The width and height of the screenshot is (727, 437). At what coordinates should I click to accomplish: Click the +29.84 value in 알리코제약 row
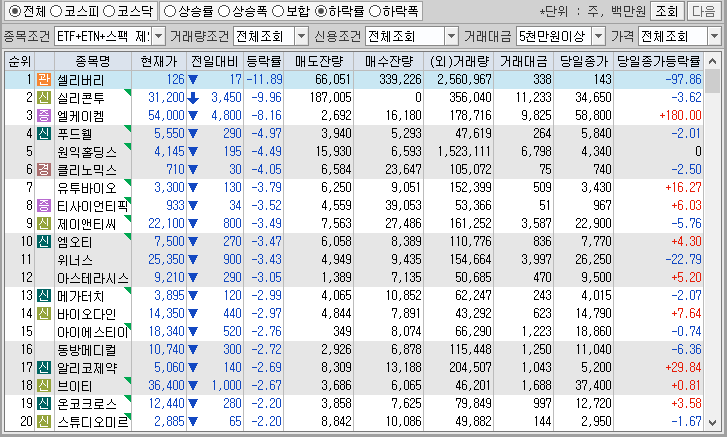point(683,367)
